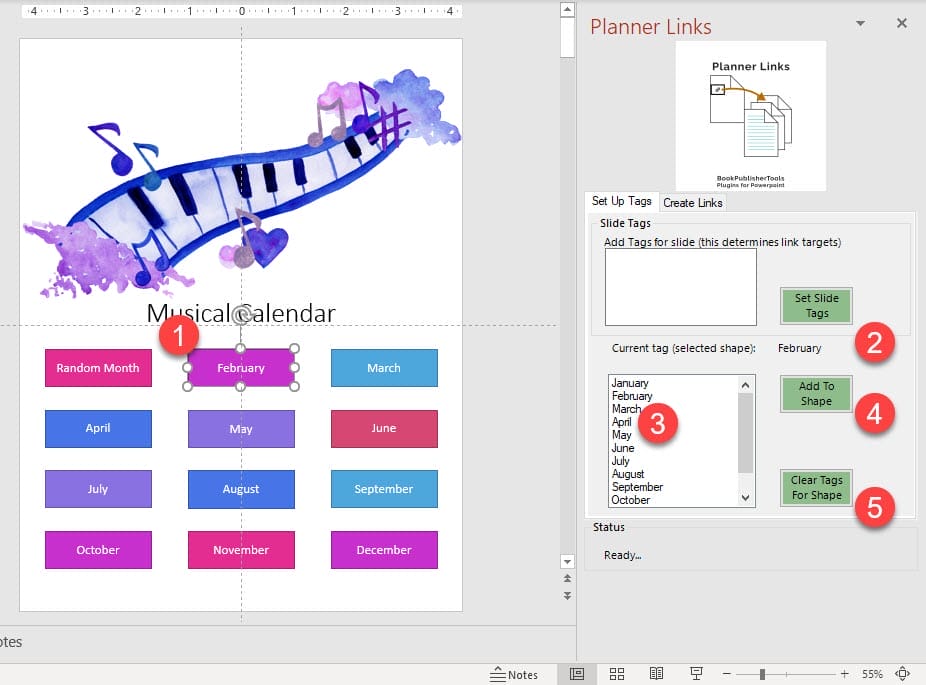The width and height of the screenshot is (926, 685).
Task: Select September in the tag list
Action: (637, 487)
